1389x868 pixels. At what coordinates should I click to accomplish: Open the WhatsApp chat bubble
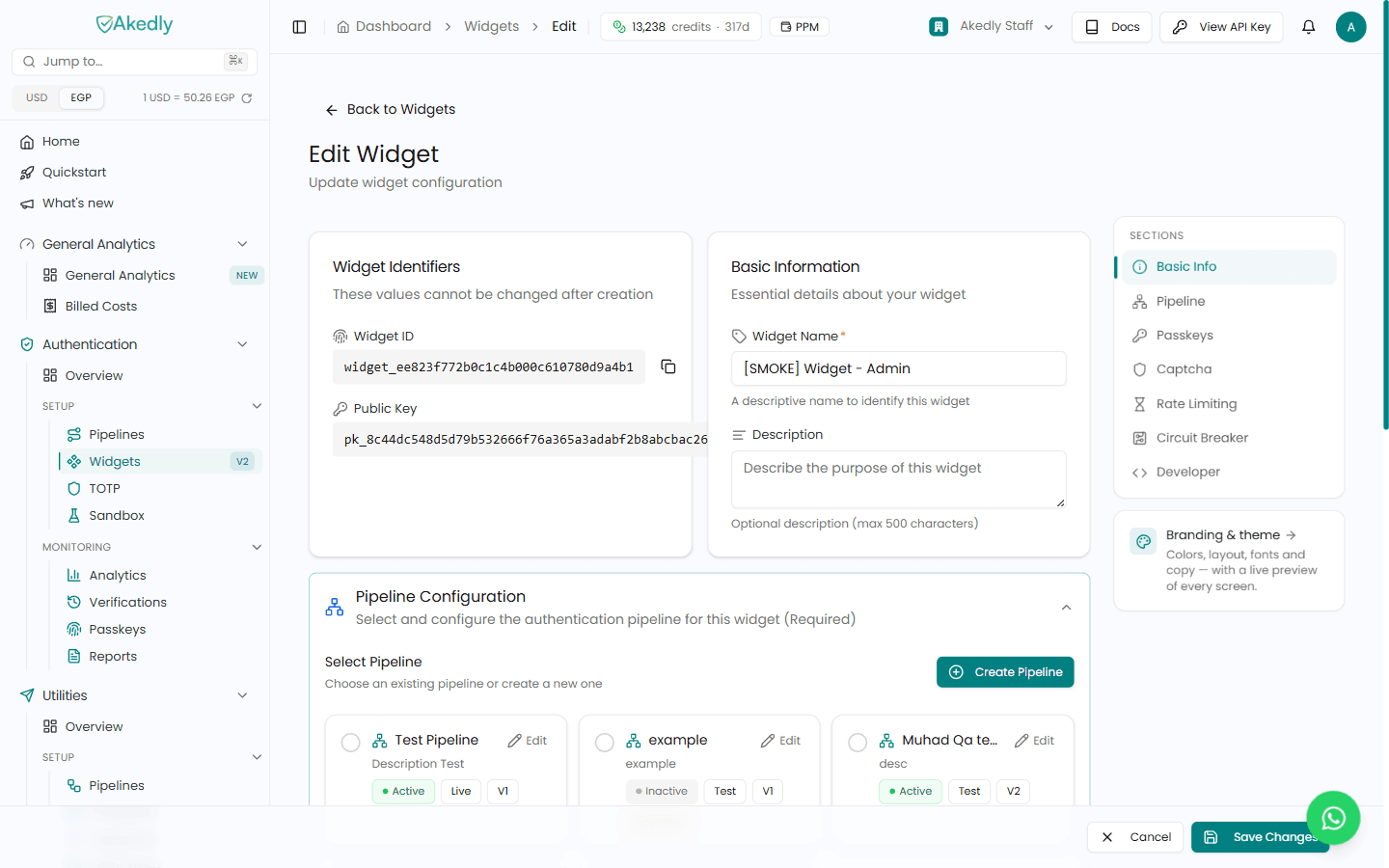coord(1333,819)
